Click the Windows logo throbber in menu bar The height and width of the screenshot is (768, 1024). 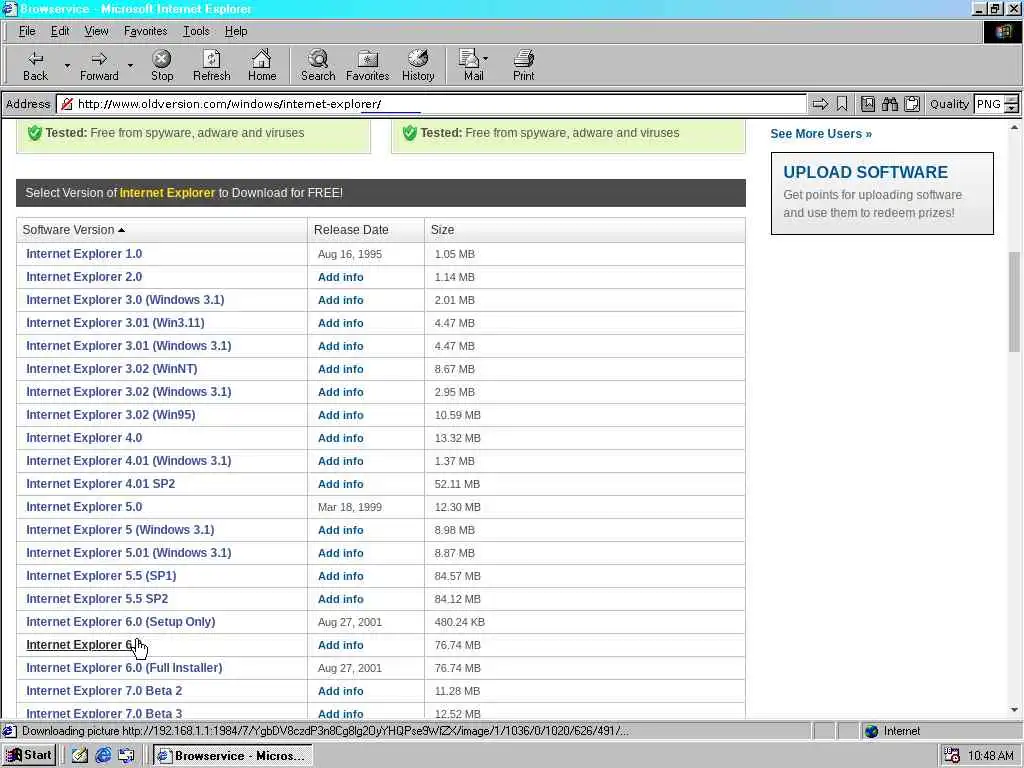pos(1002,32)
